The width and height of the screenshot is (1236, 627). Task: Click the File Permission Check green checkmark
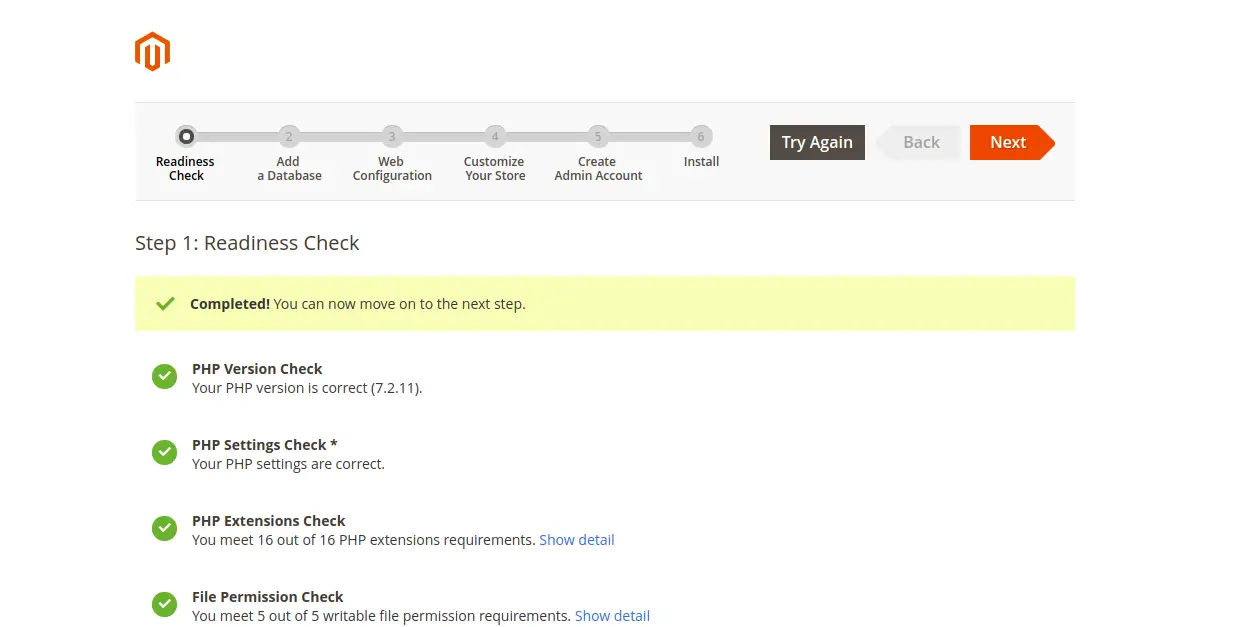(x=164, y=605)
